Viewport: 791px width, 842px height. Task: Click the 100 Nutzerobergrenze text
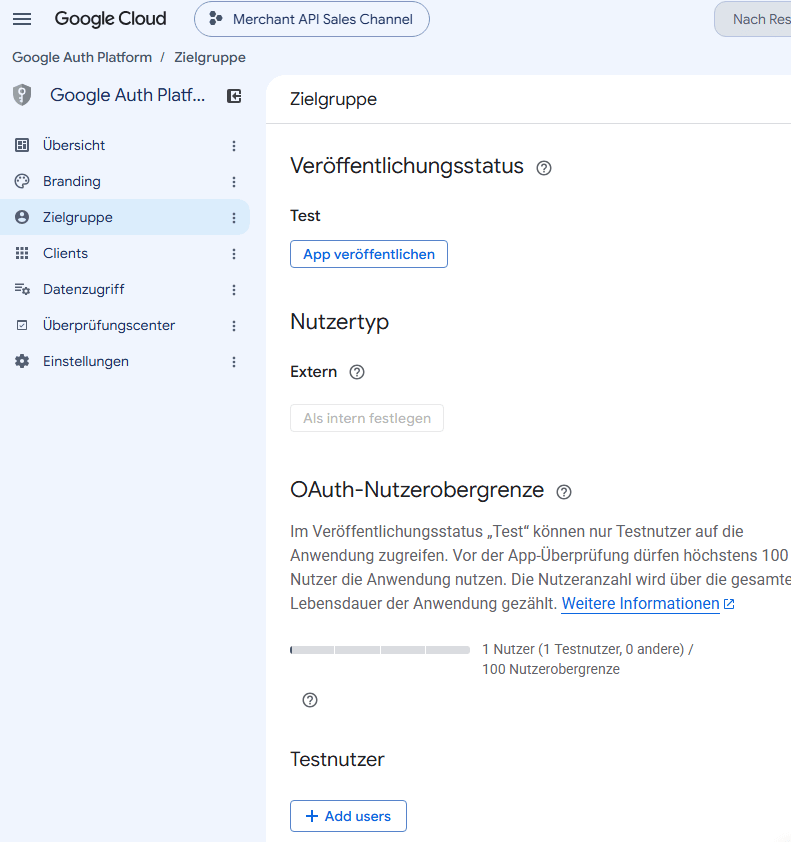coord(551,669)
